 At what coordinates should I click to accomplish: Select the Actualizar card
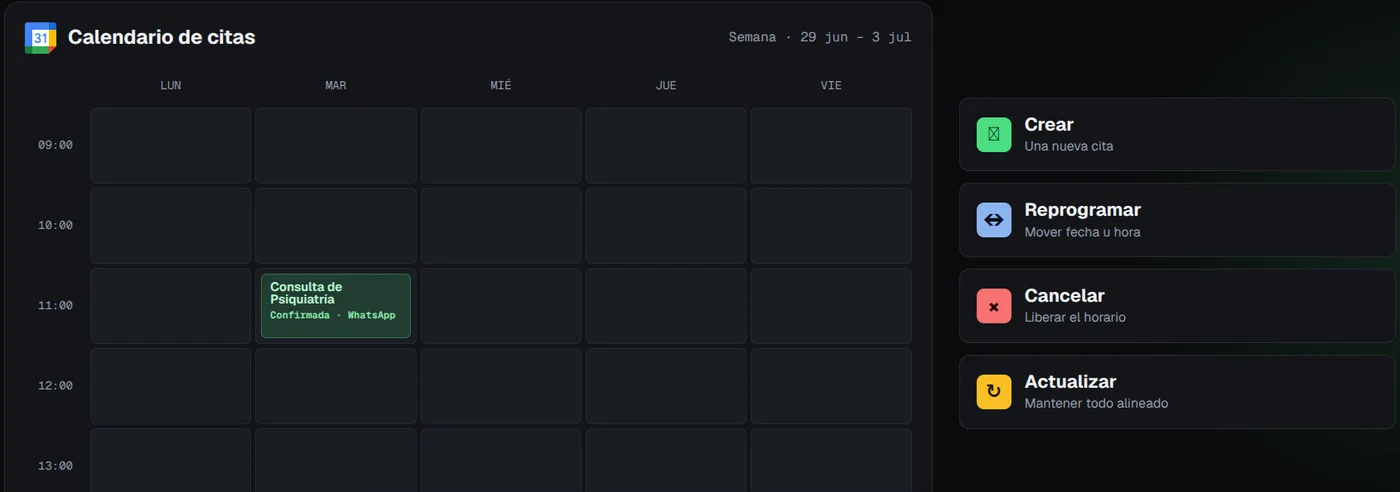[1177, 392]
